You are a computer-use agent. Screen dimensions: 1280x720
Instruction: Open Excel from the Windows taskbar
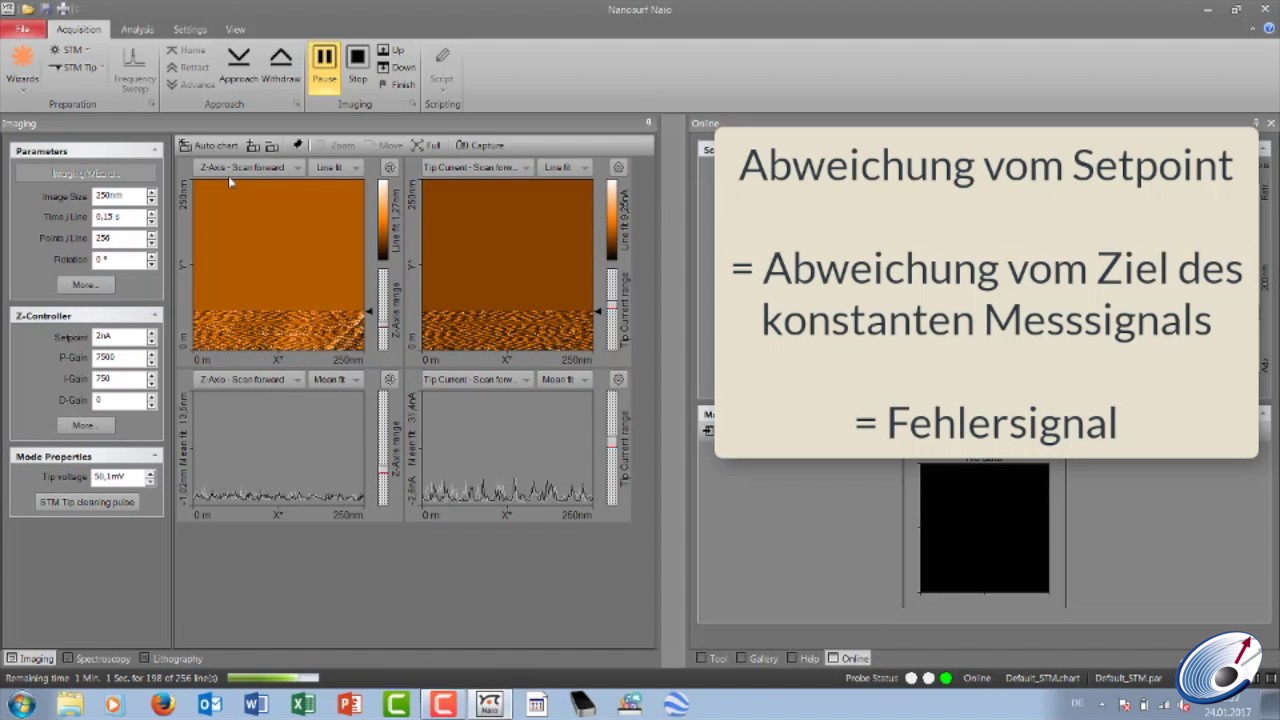(x=303, y=705)
